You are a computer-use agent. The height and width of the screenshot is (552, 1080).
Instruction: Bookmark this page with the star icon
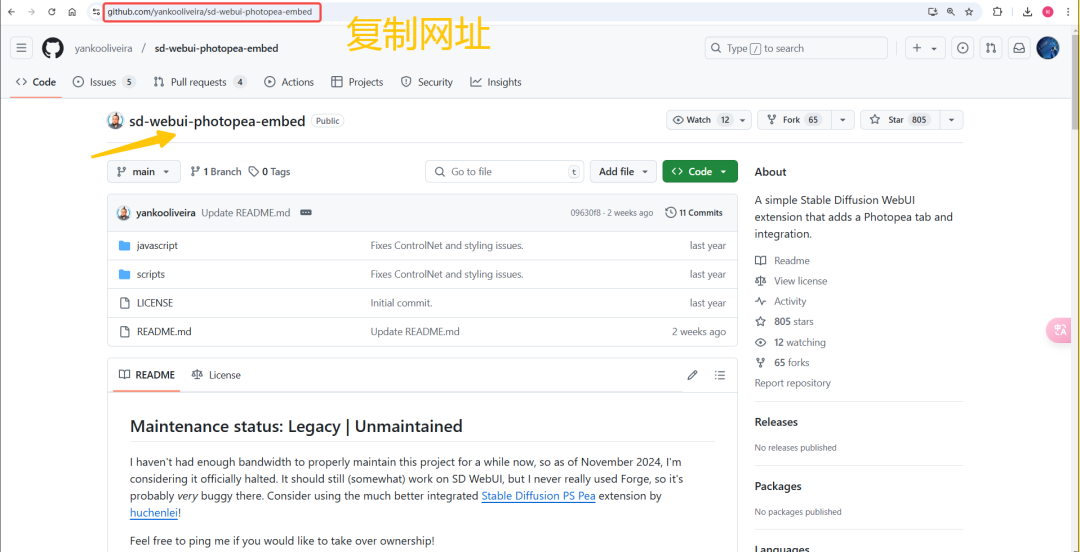click(x=969, y=12)
